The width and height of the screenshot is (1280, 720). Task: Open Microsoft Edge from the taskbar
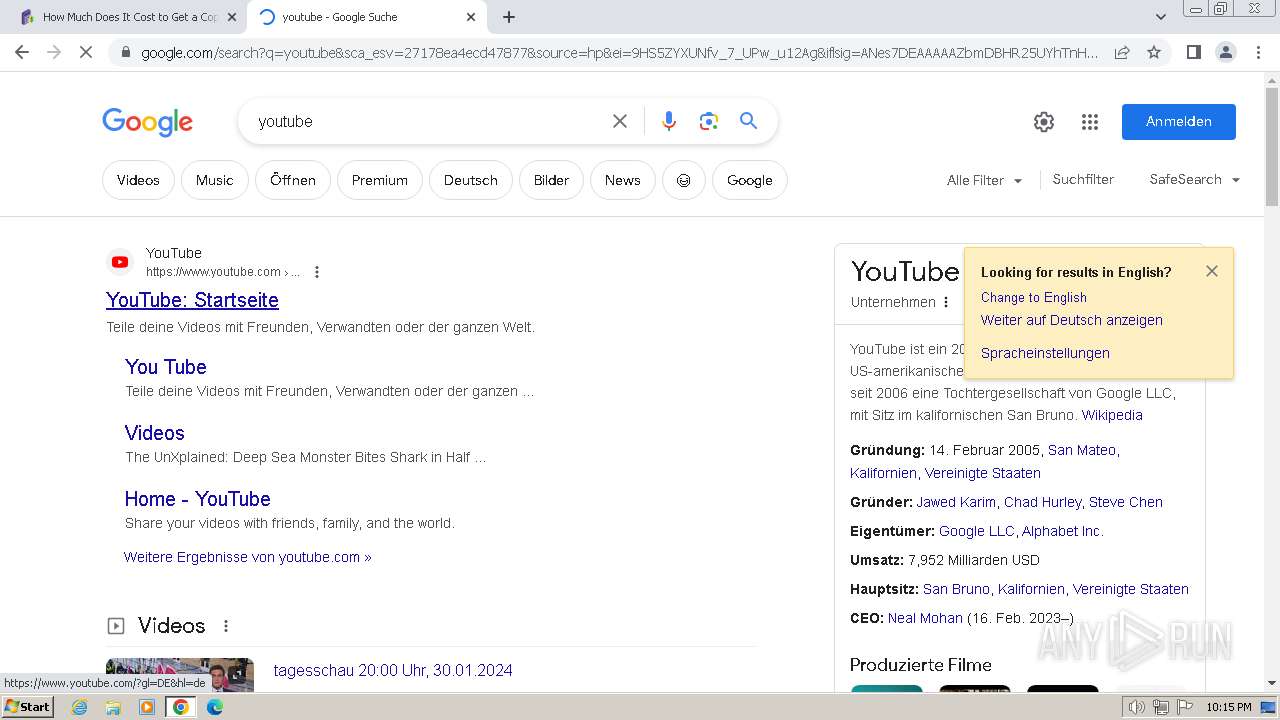pyautogui.click(x=214, y=707)
